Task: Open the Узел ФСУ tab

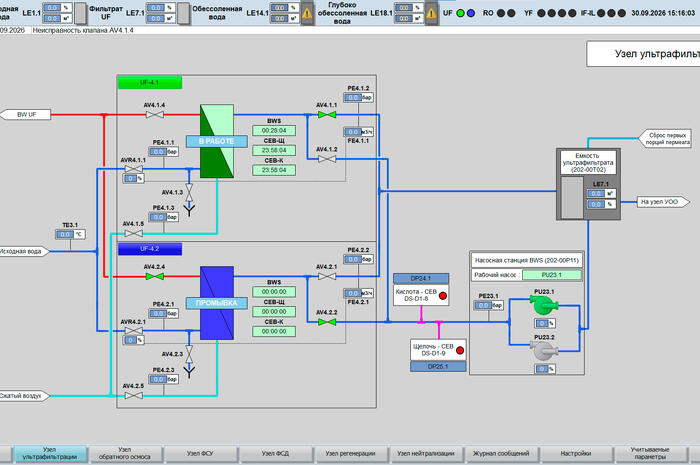Action: coord(200,453)
